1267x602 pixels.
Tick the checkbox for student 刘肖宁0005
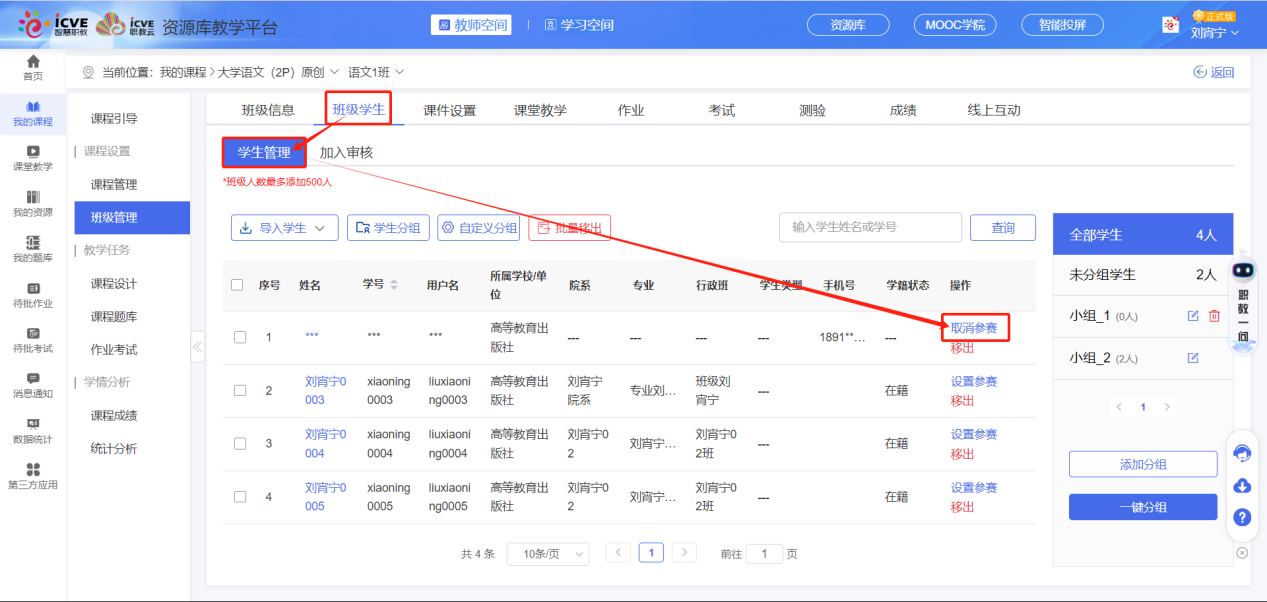pyautogui.click(x=239, y=497)
